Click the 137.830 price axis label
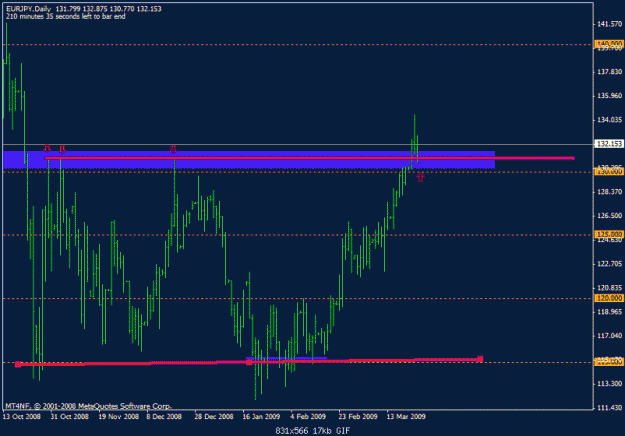The width and height of the screenshot is (625, 436). tap(609, 72)
